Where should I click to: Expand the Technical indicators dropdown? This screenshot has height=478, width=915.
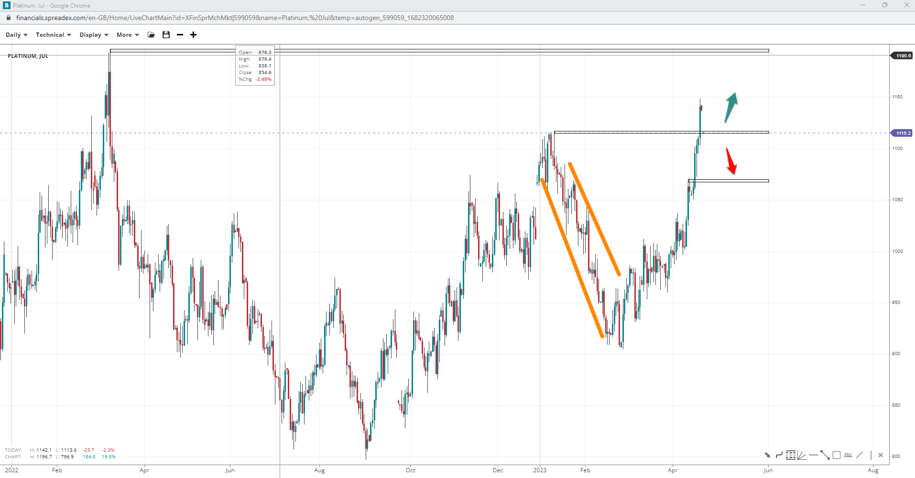(53, 35)
